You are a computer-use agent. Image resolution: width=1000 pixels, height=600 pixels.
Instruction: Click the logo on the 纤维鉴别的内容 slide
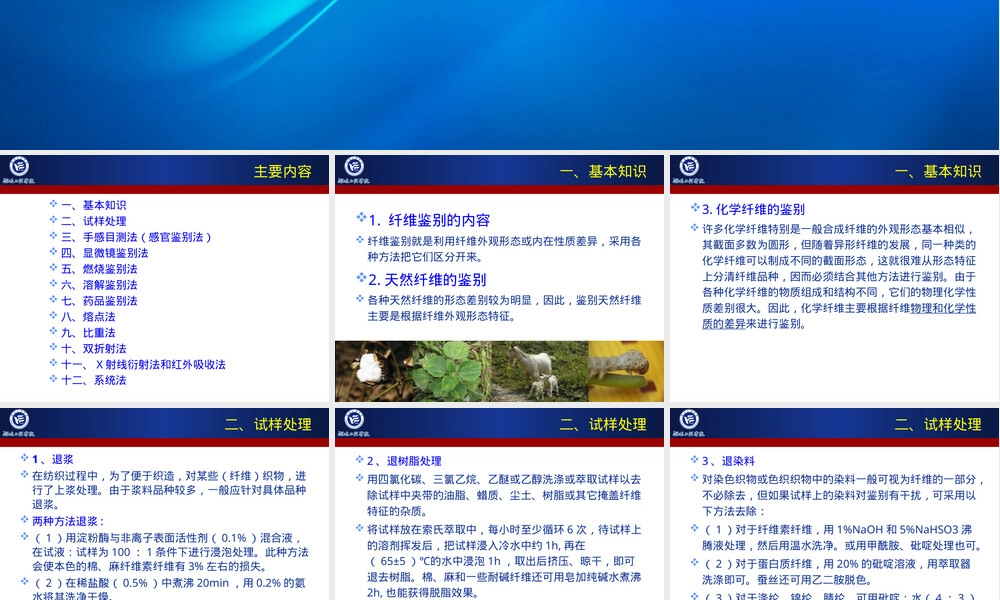[x=354, y=170]
